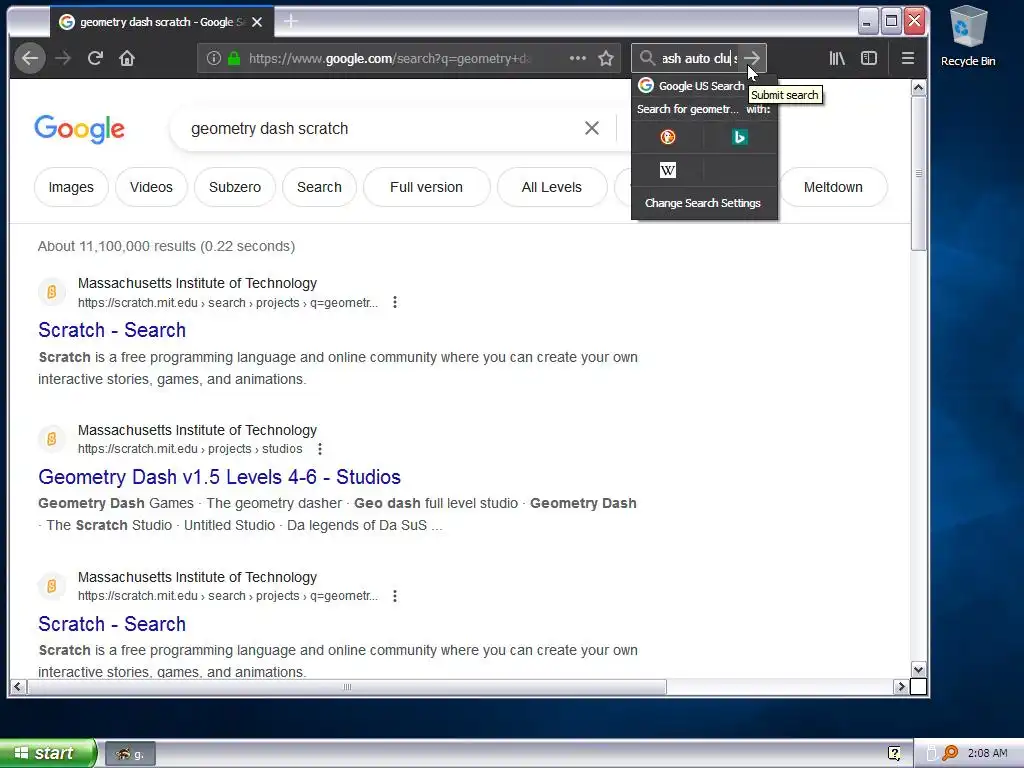Image resolution: width=1024 pixels, height=768 pixels.
Task: Select the All Levels chip
Action: 551,187
